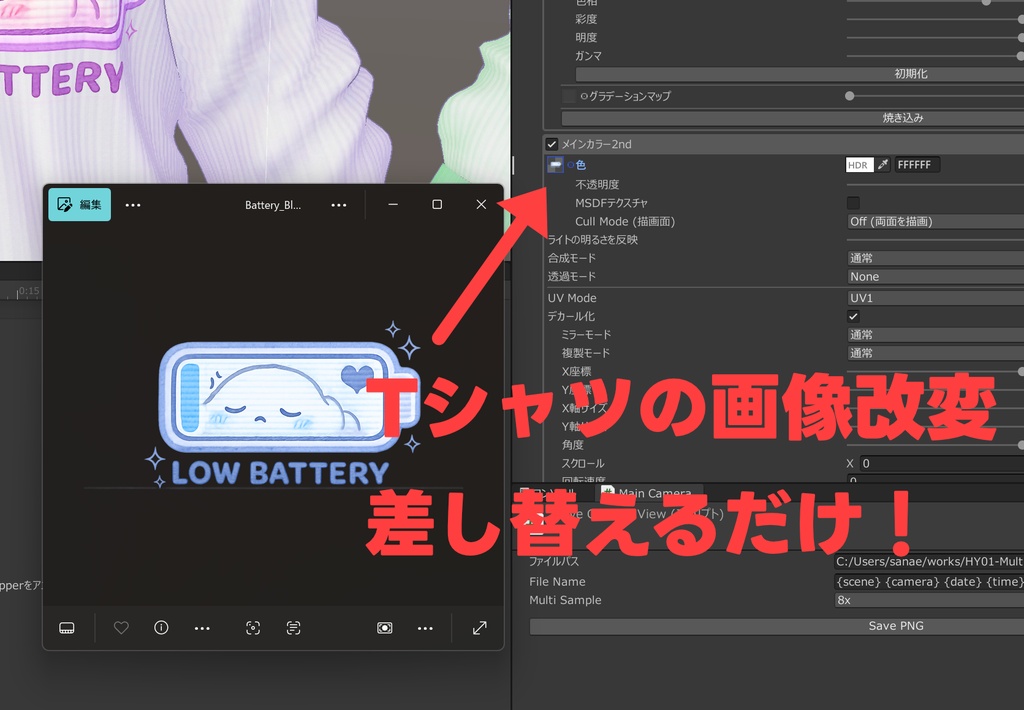Click the グラデーションマップ slider handle
Image resolution: width=1024 pixels, height=710 pixels.
click(x=850, y=96)
